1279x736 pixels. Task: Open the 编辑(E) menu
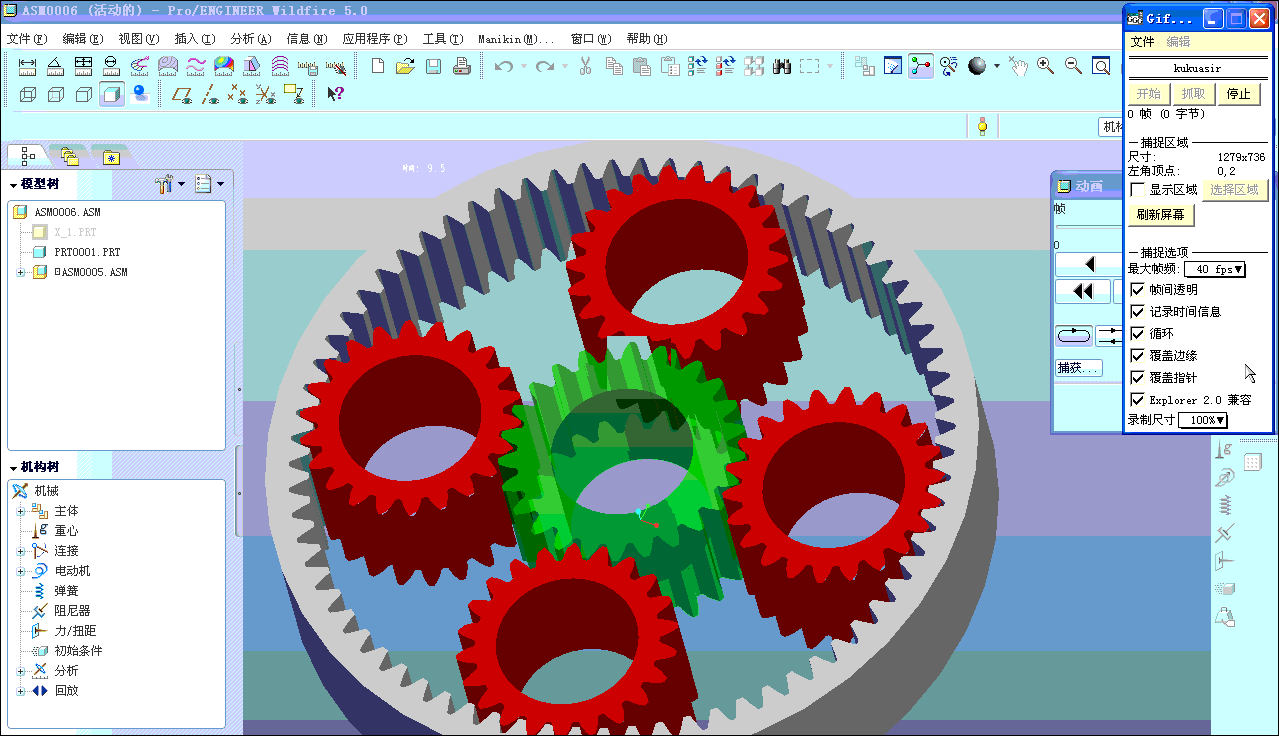tap(82, 39)
